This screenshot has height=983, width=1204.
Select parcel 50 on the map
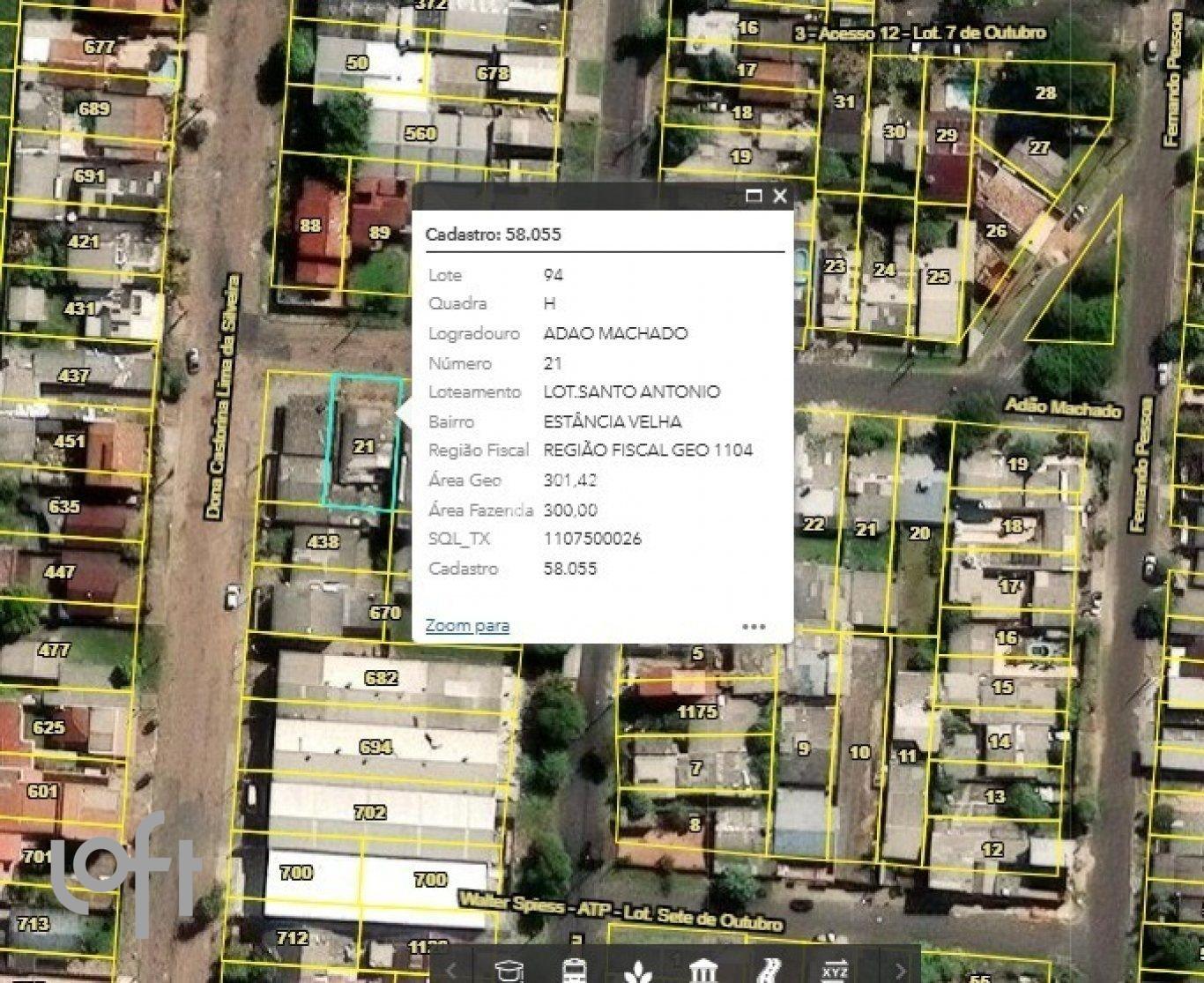click(357, 62)
